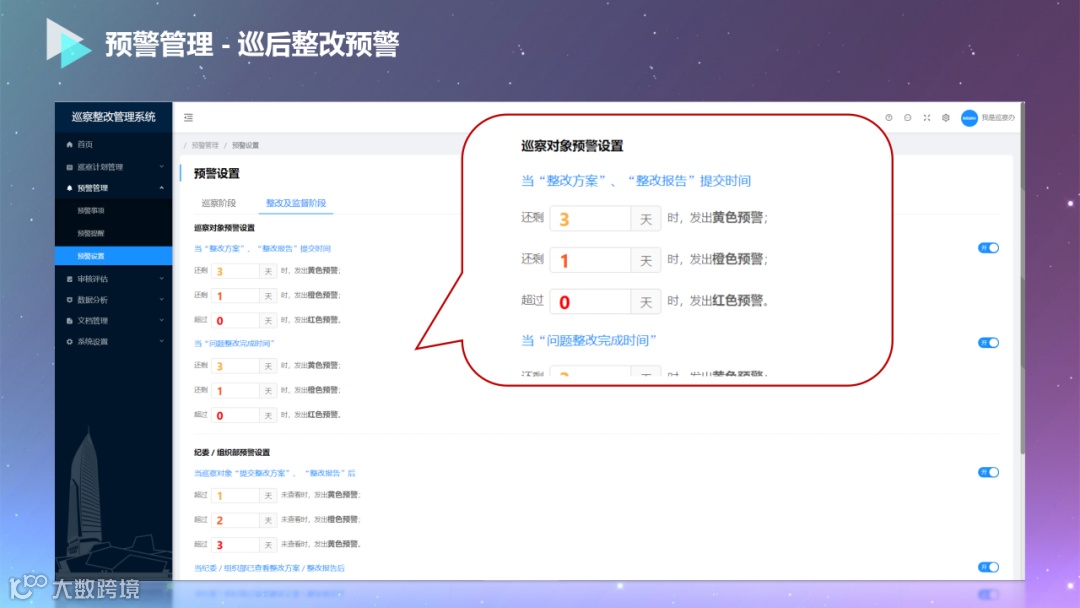Click the blue 当"问题整改完成时间" label in page
The width and height of the screenshot is (1080, 608).
tap(234, 343)
